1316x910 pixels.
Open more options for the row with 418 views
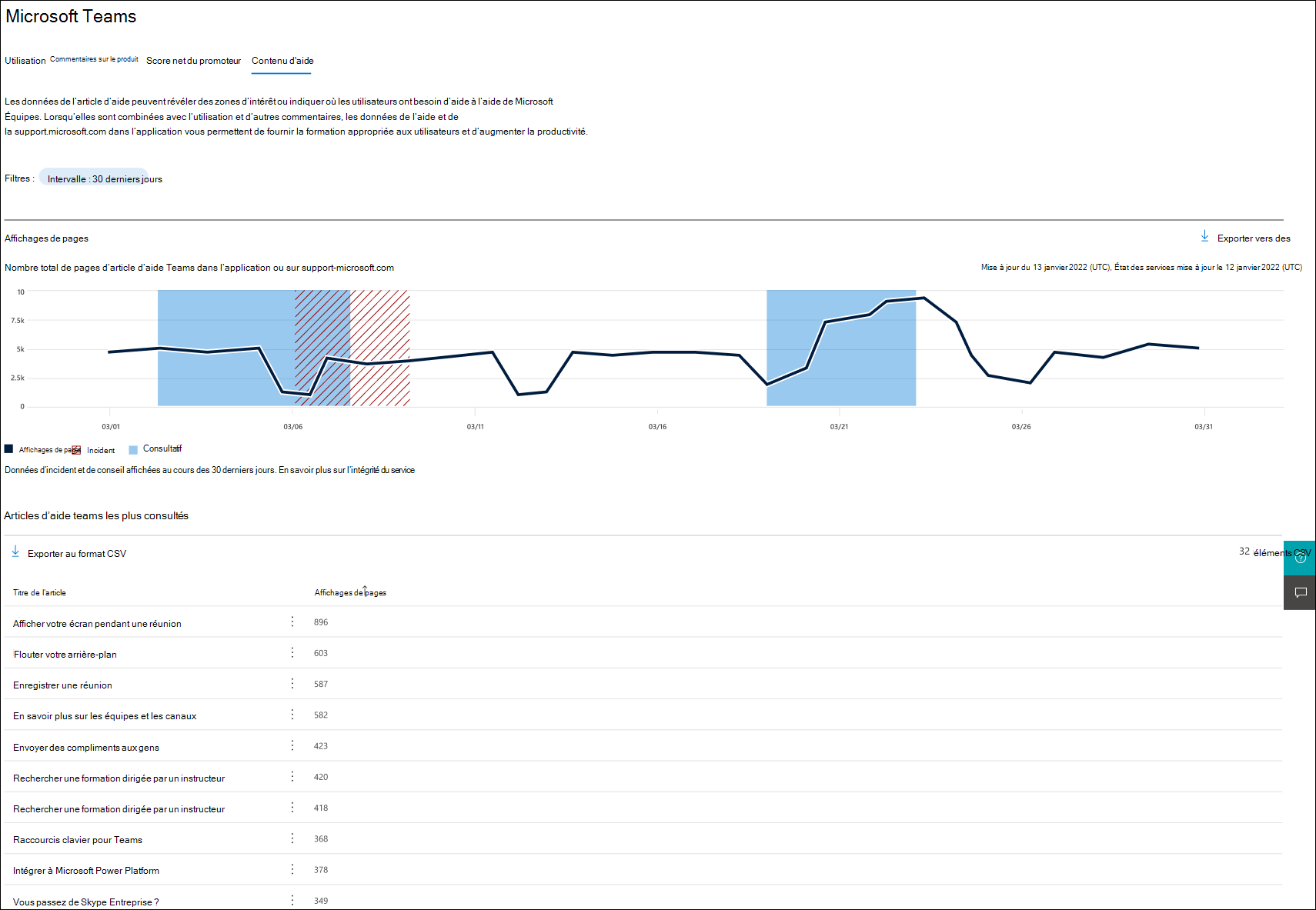[x=292, y=807]
